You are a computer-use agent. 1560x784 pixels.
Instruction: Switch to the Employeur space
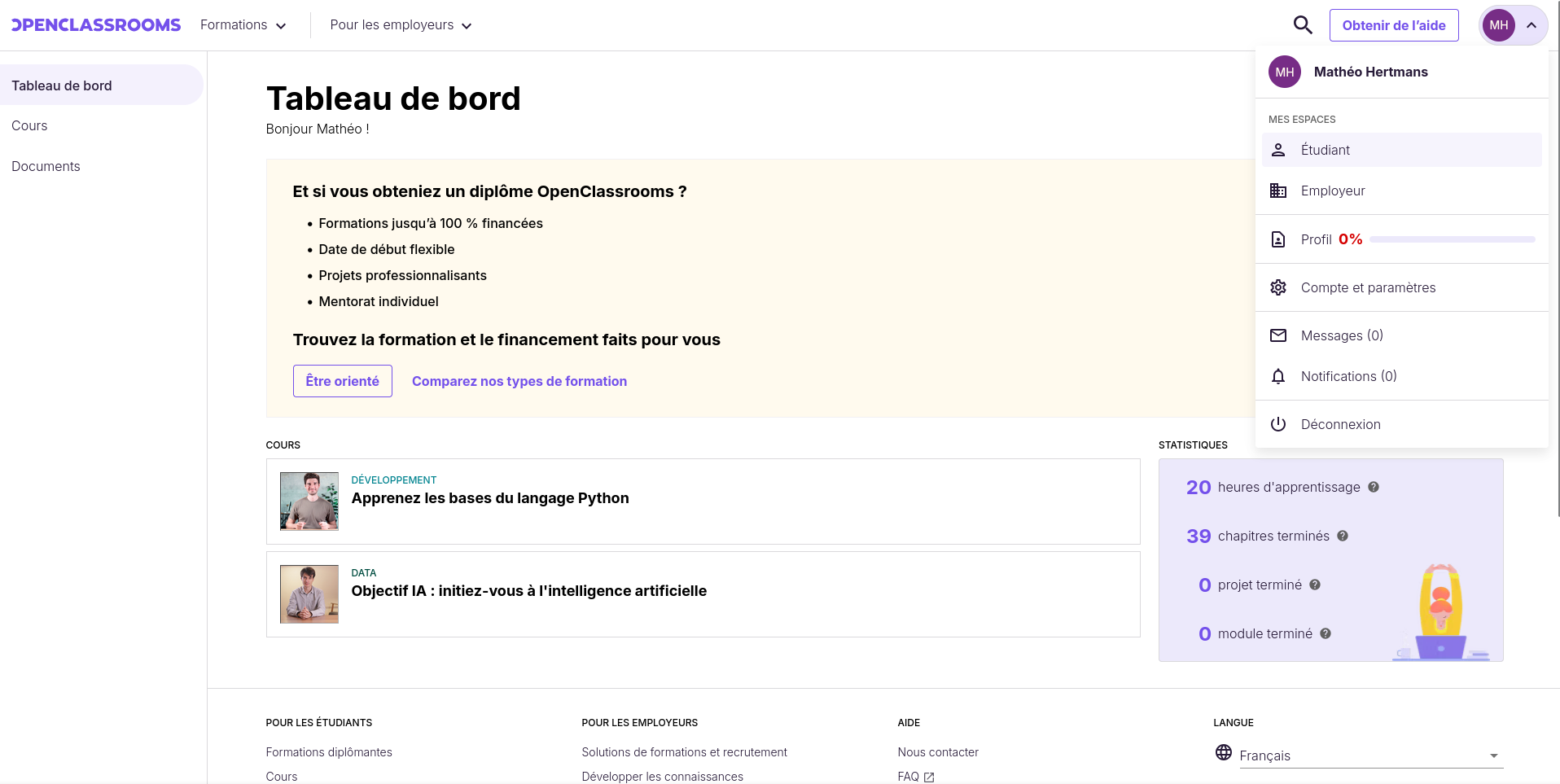pyautogui.click(x=1401, y=191)
